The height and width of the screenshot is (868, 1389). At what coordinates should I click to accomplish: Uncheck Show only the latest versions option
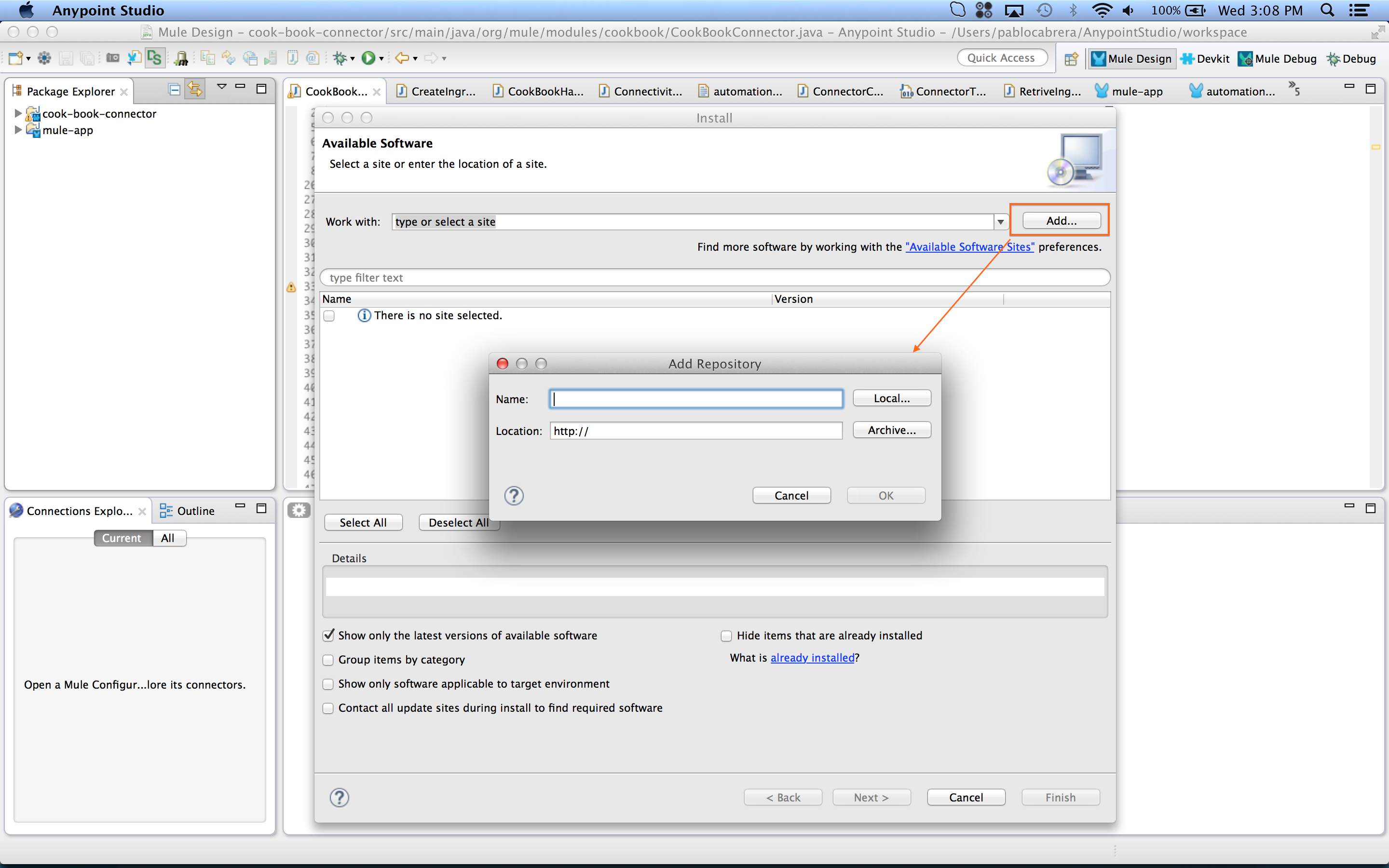point(328,635)
